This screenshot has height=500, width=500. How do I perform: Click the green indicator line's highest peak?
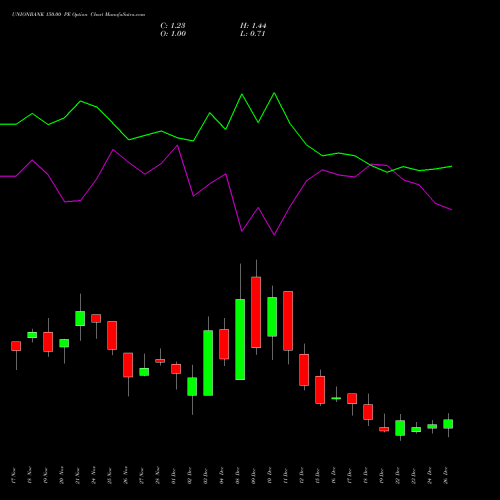click(274, 93)
